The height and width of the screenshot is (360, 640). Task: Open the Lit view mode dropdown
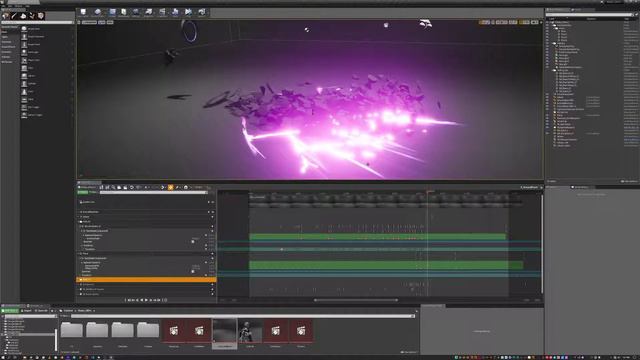[102, 22]
